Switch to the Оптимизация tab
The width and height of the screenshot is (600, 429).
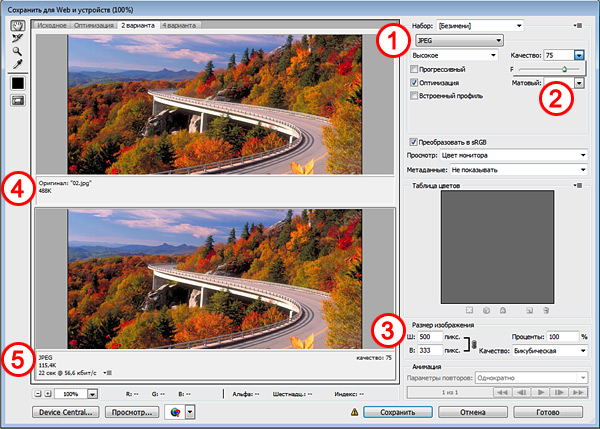click(x=94, y=25)
